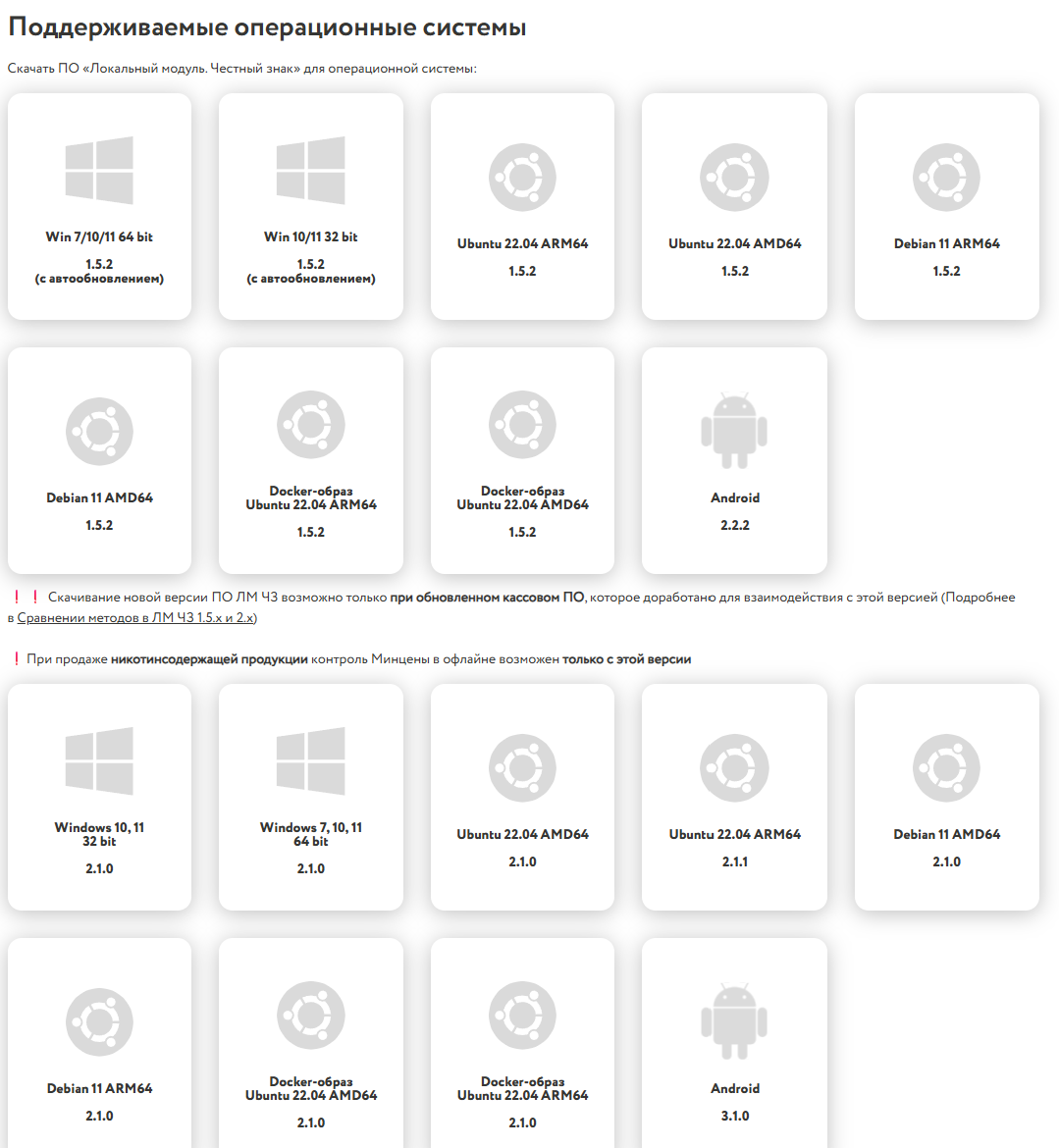Click the Windows logo for Windows 7, 10, 11 64 bit 2.1.0
This screenshot has height=1148, width=1059.
(x=310, y=760)
